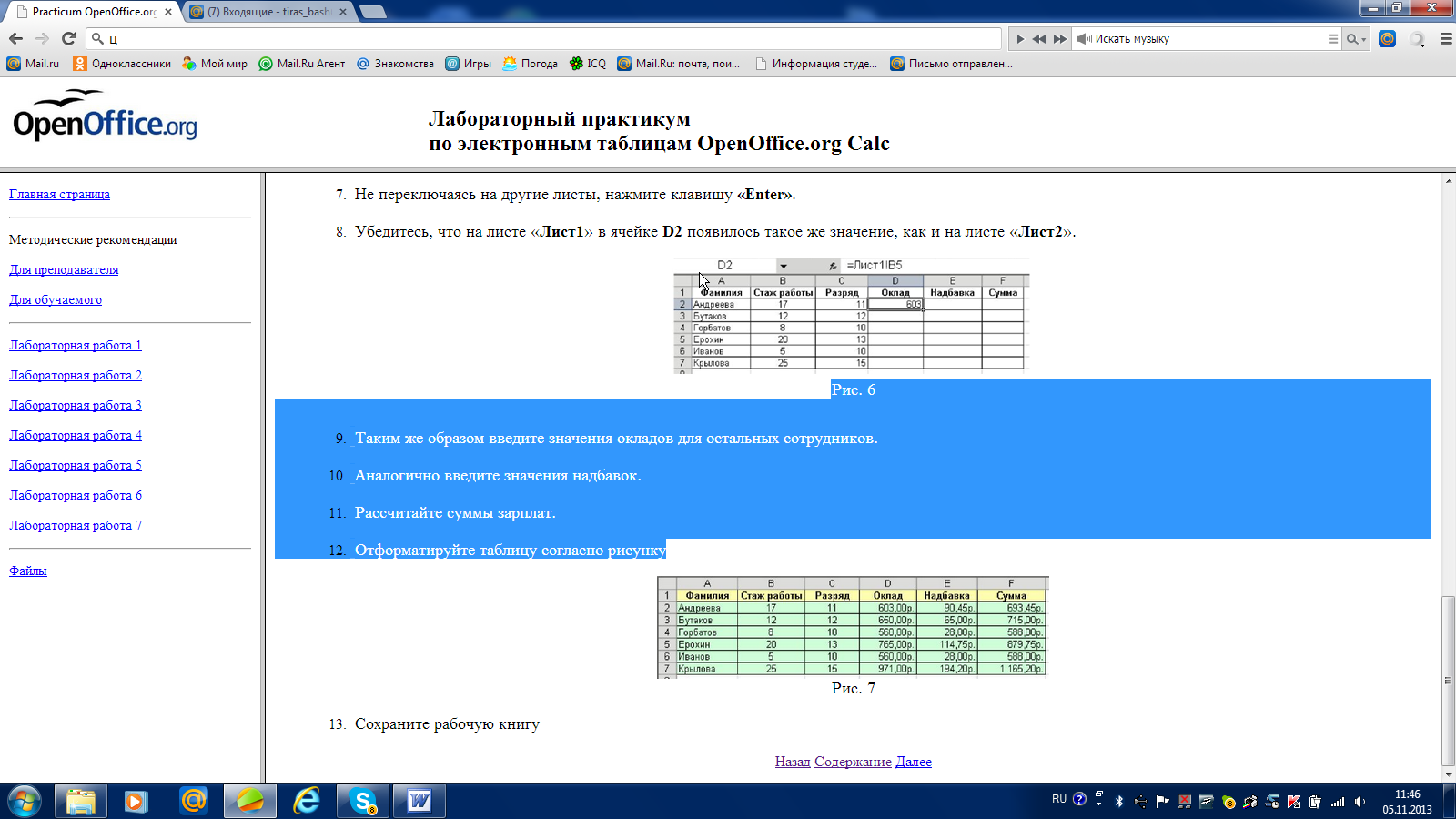Open the 'Файлы' link
Screen dimensions: 1456x819
pos(27,571)
